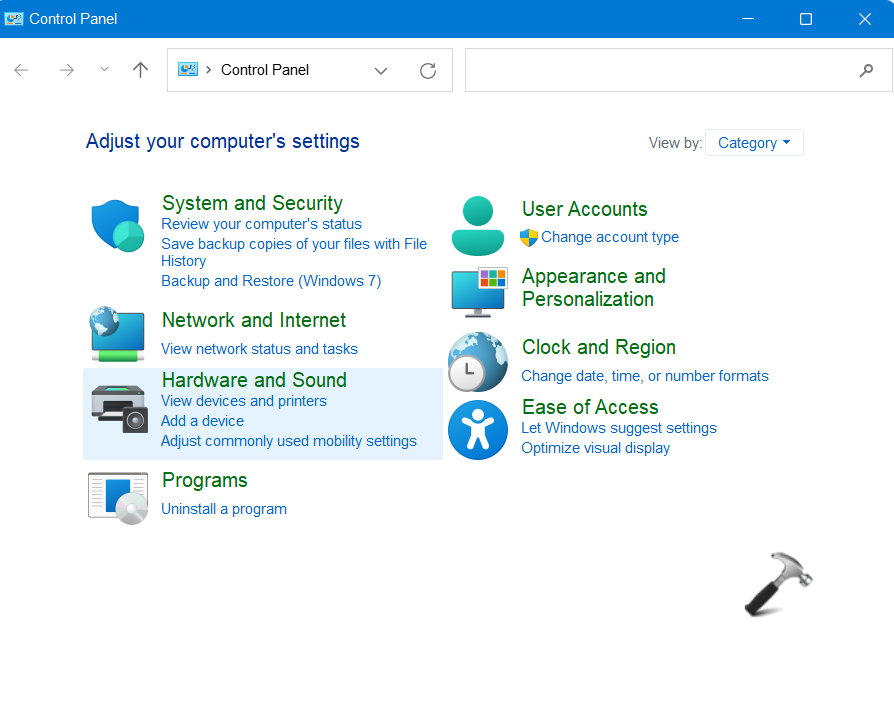Click the Clock and Region globe icon

tap(478, 361)
